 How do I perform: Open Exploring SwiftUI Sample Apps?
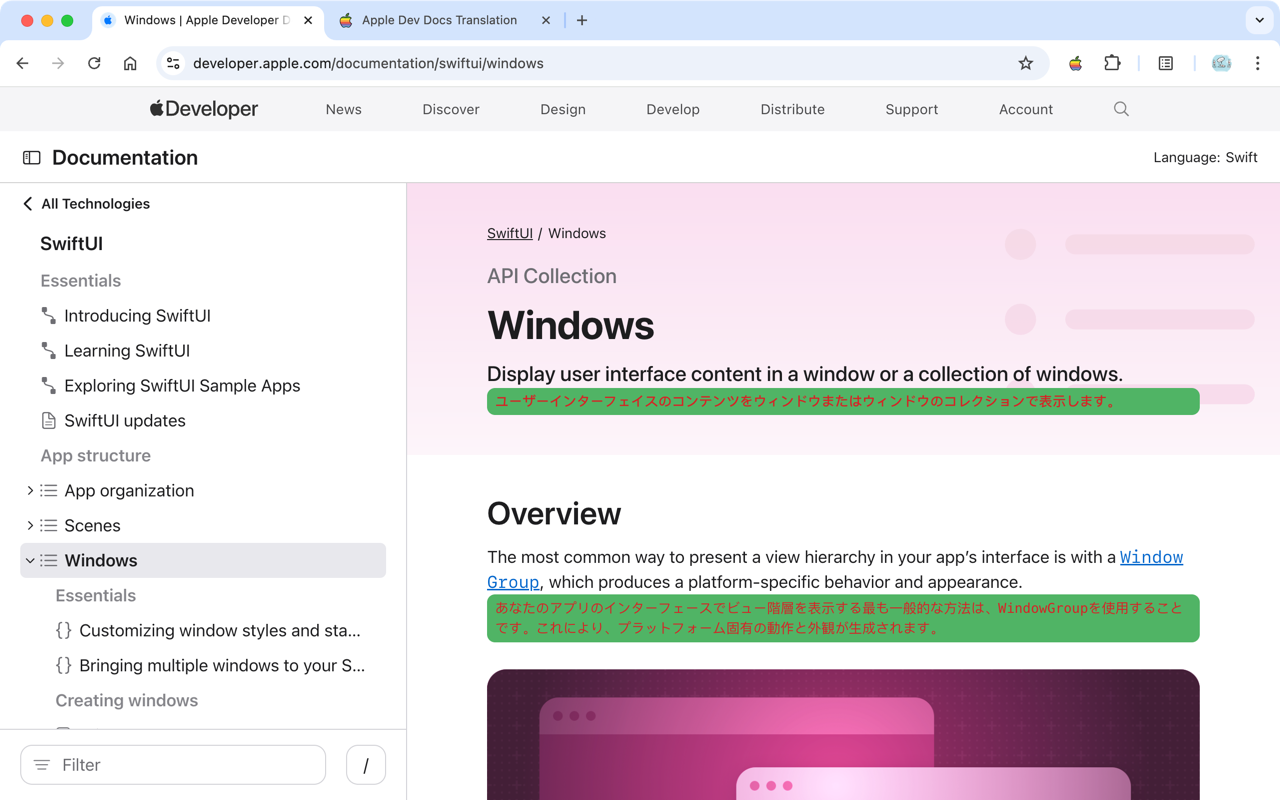pyautogui.click(x=182, y=386)
